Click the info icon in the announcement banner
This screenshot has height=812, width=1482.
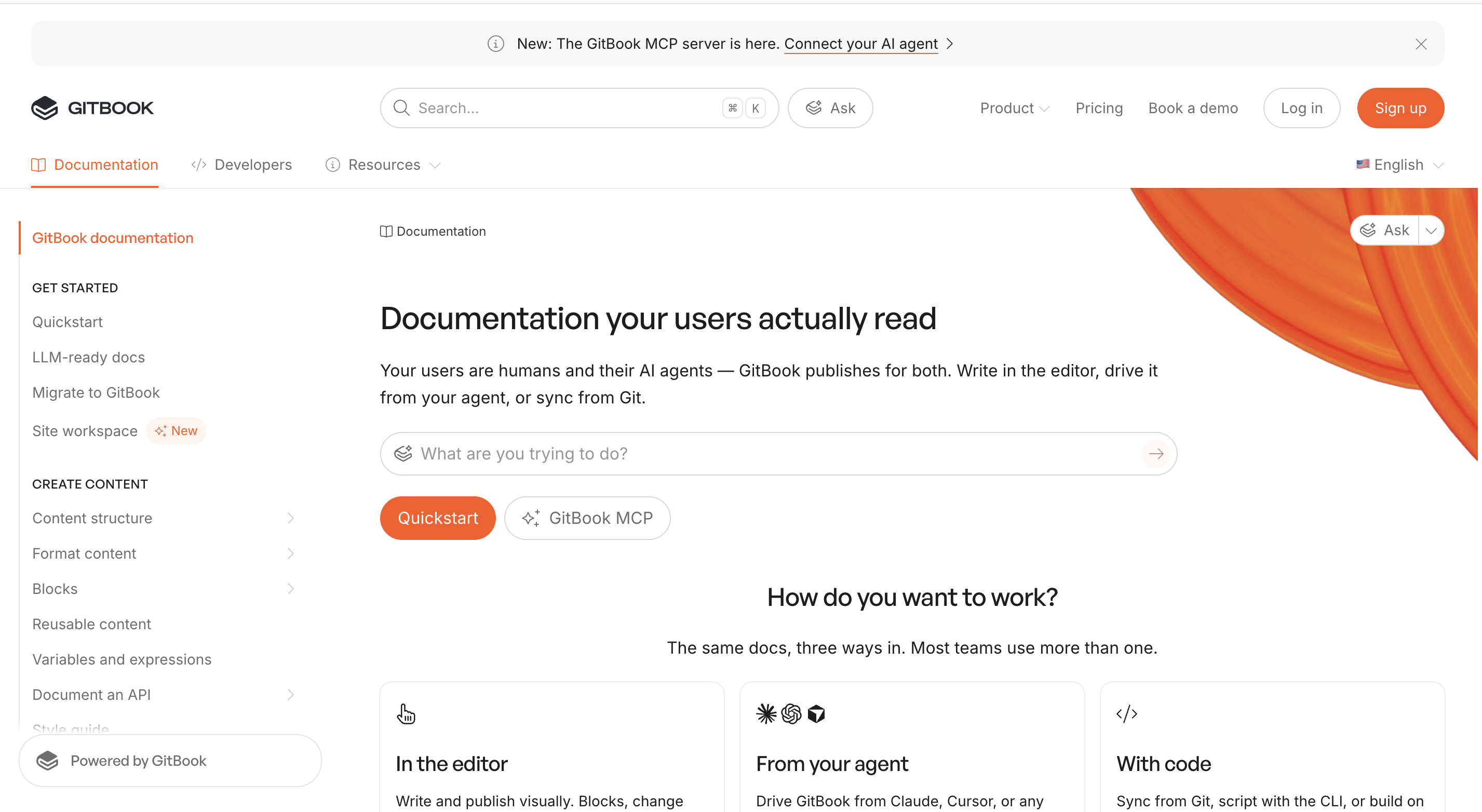[x=495, y=44]
